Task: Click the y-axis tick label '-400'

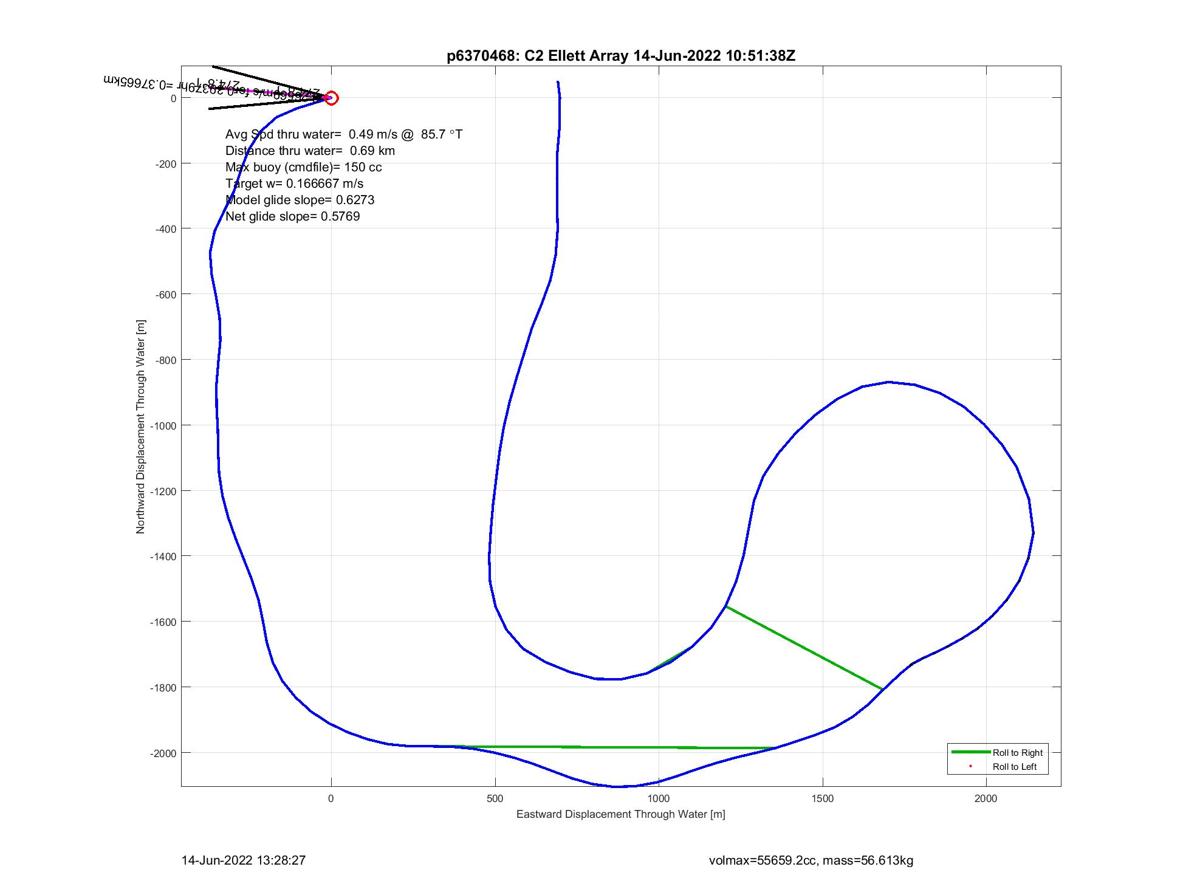Action: point(164,229)
